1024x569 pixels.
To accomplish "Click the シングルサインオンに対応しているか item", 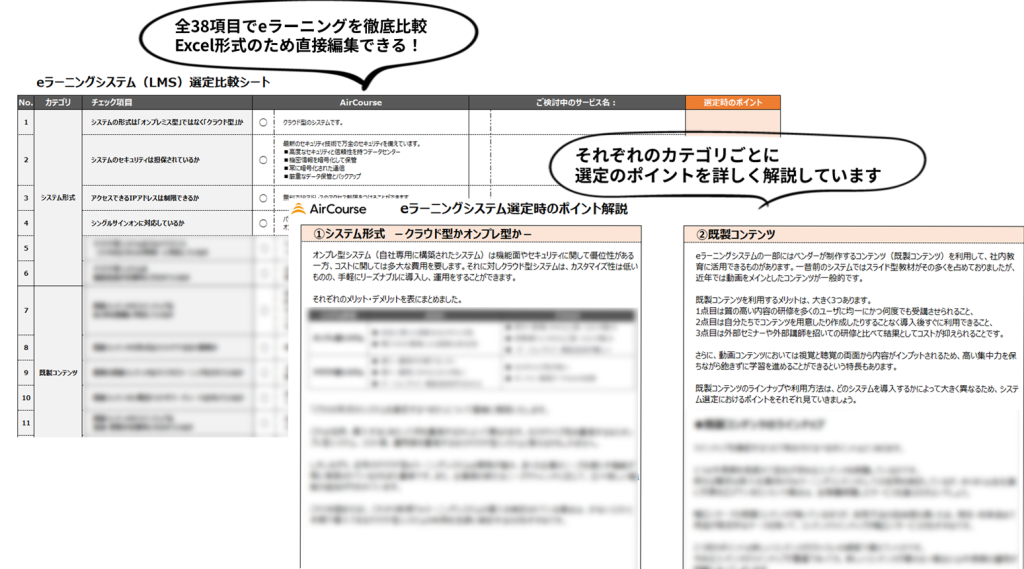I will point(138,223).
